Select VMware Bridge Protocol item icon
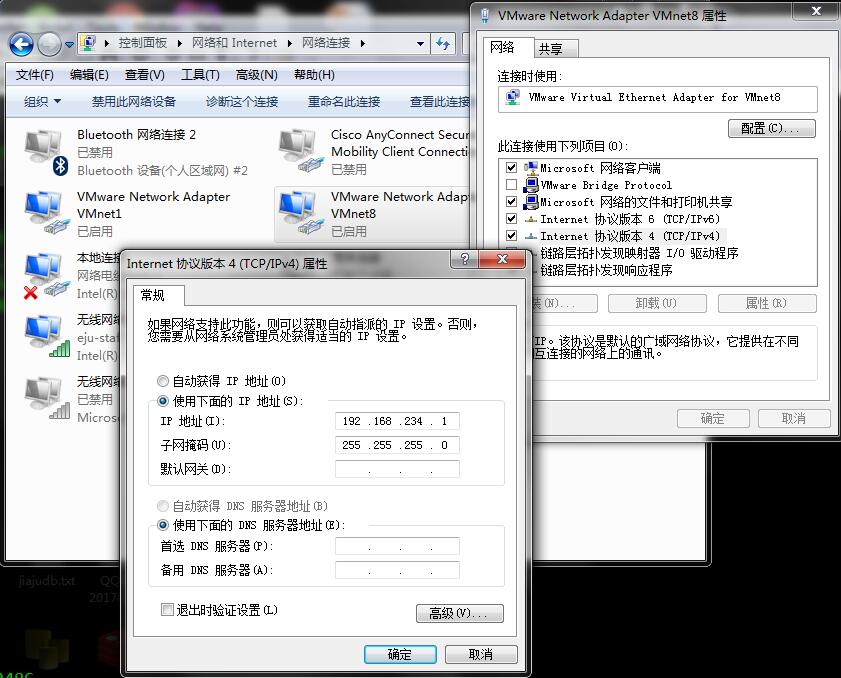The width and height of the screenshot is (841, 678). pos(530,185)
